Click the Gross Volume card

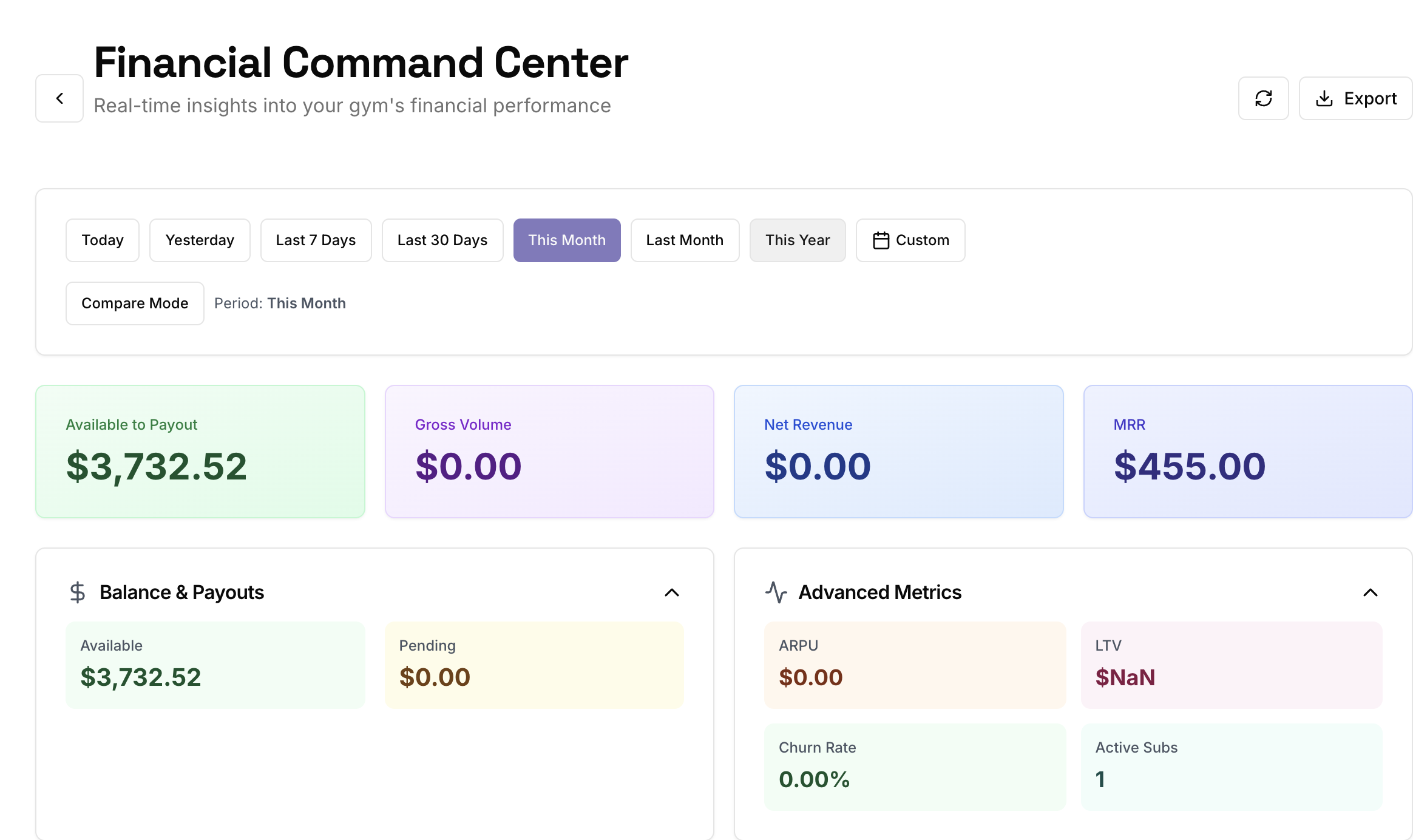(549, 452)
